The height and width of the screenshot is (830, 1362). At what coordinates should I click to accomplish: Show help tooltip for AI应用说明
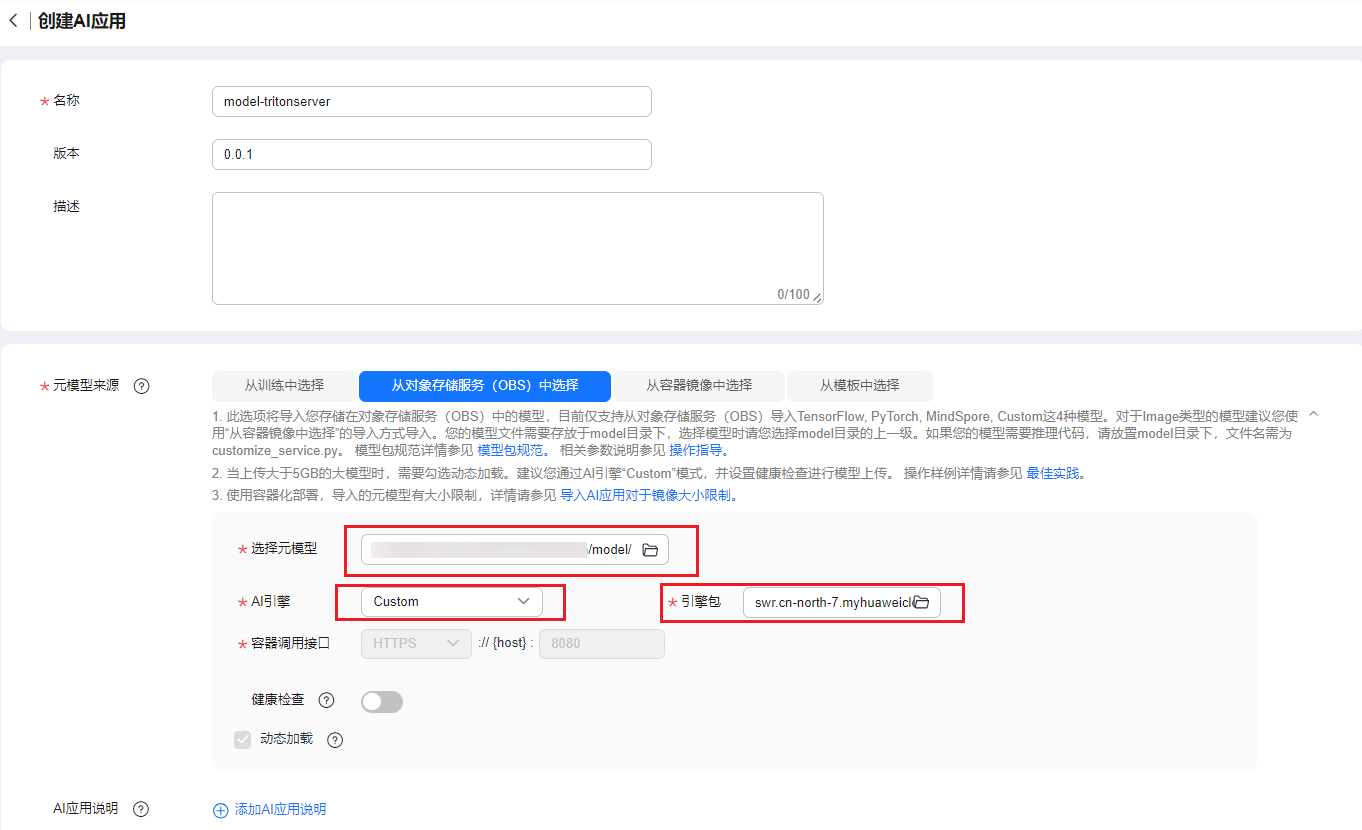142,809
